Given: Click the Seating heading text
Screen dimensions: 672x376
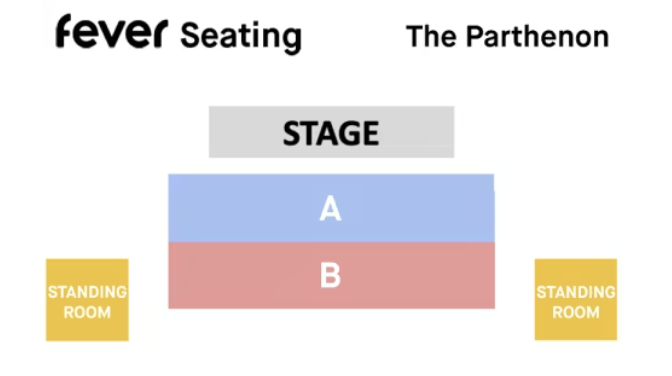Looking at the screenshot, I should [241, 38].
